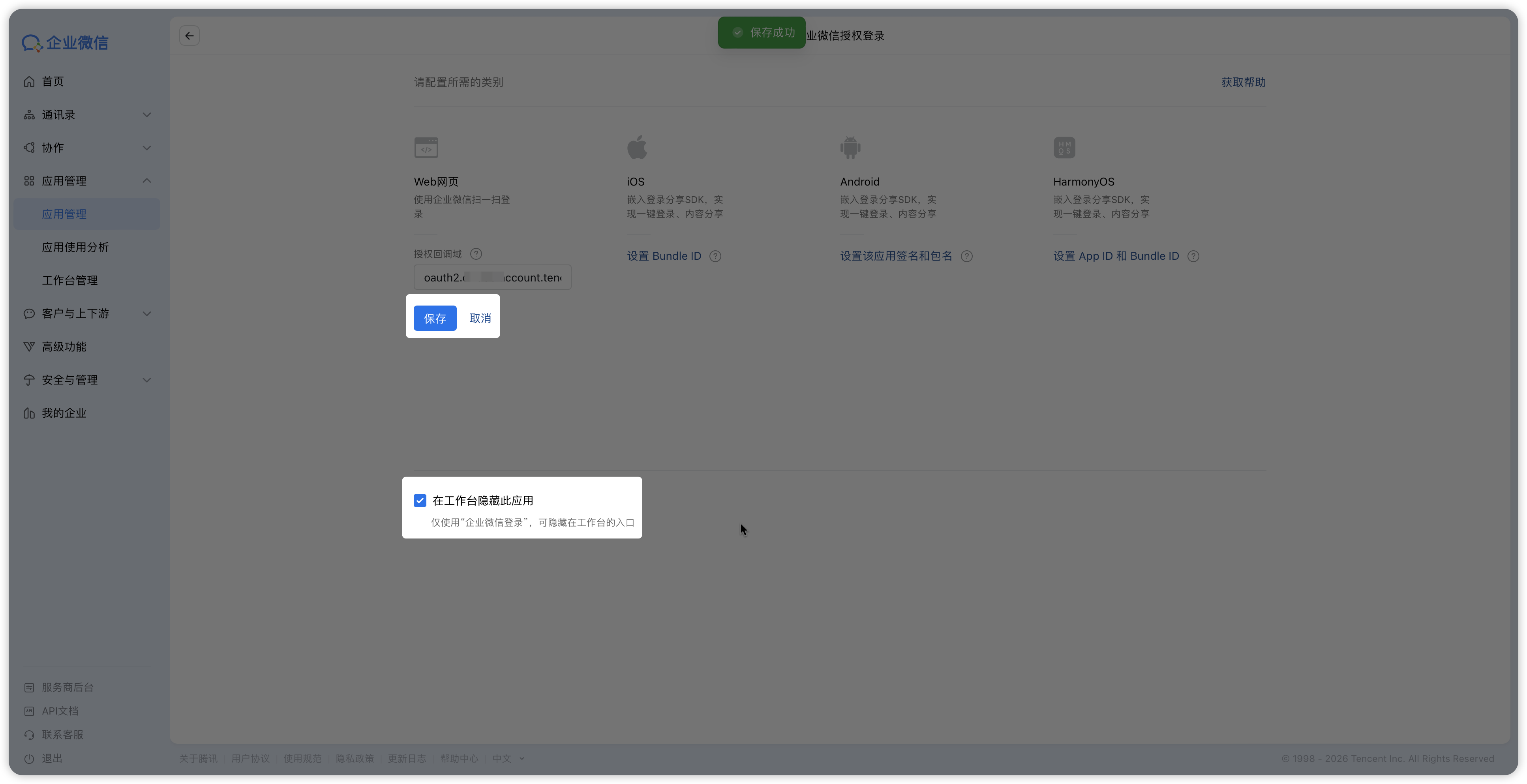This screenshot has width=1527, height=784.
Task: Click the iOS Apple icon
Action: click(x=637, y=147)
